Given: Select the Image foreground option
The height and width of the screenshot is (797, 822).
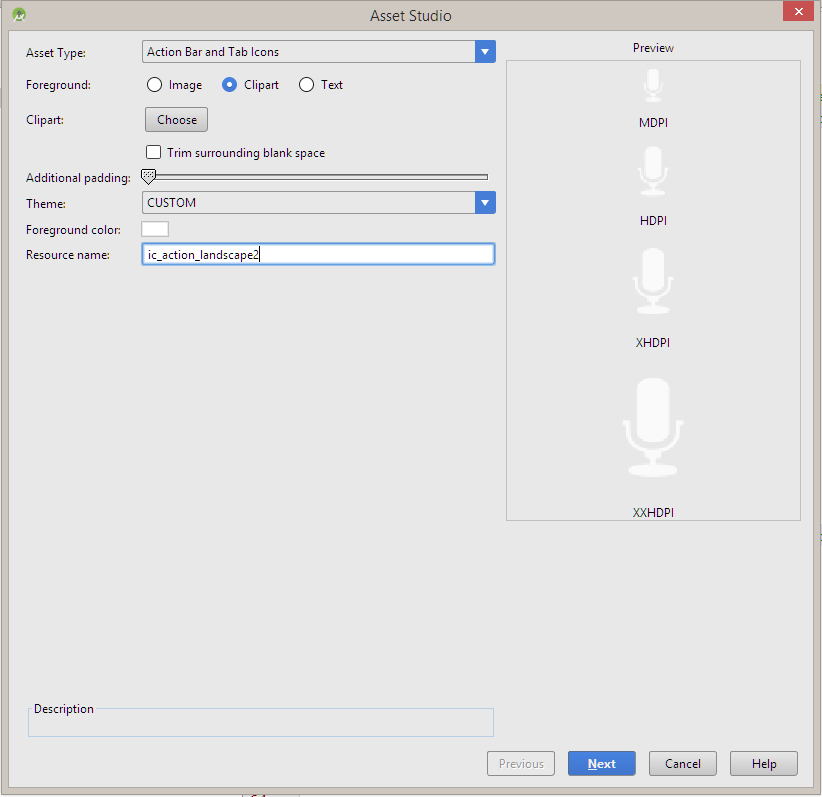Looking at the screenshot, I should coord(154,85).
